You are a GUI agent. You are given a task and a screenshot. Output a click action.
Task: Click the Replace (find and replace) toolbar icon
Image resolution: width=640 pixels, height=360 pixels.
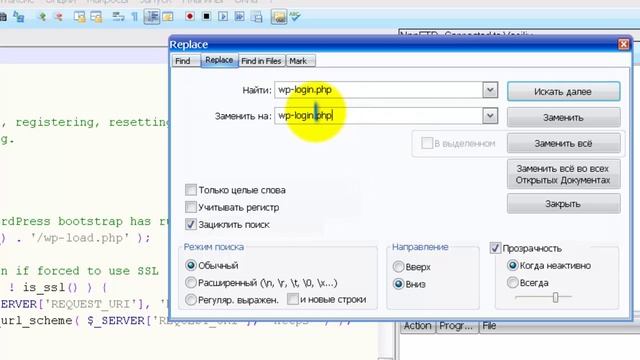pyautogui.click(x=19, y=16)
